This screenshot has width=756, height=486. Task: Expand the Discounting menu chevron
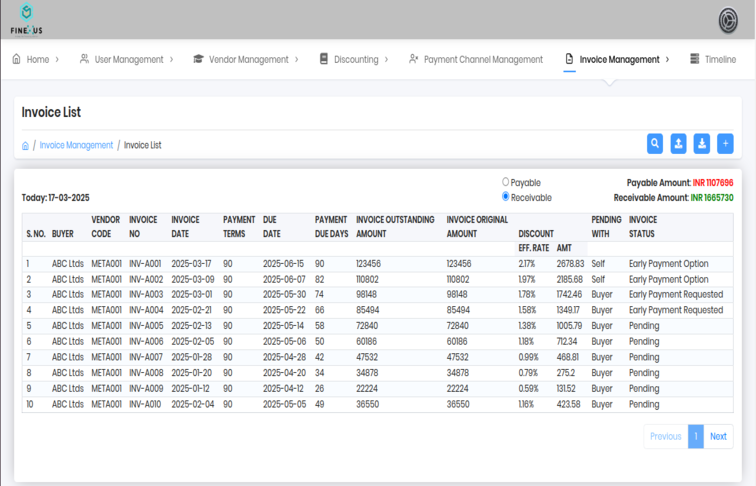(x=387, y=60)
